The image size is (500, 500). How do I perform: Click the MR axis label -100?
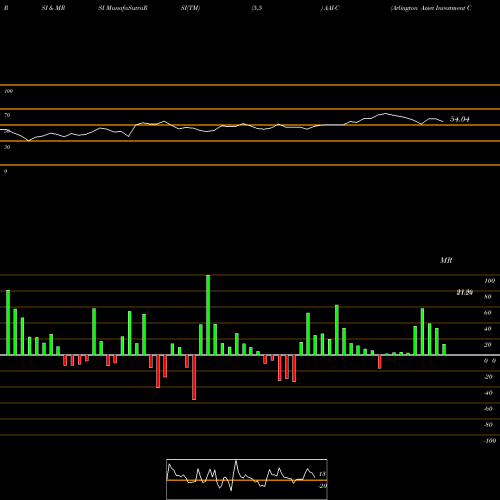490,441
